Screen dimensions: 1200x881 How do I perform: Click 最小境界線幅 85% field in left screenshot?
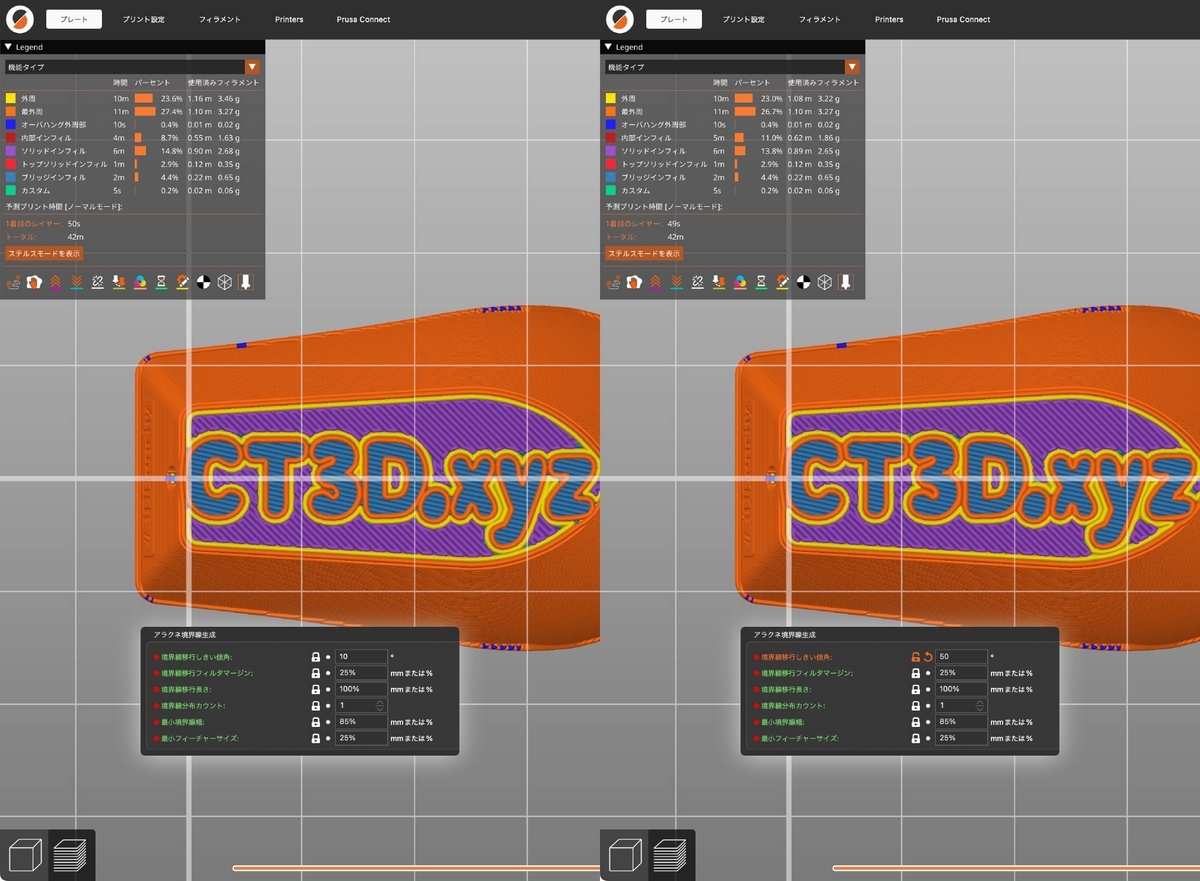361,722
